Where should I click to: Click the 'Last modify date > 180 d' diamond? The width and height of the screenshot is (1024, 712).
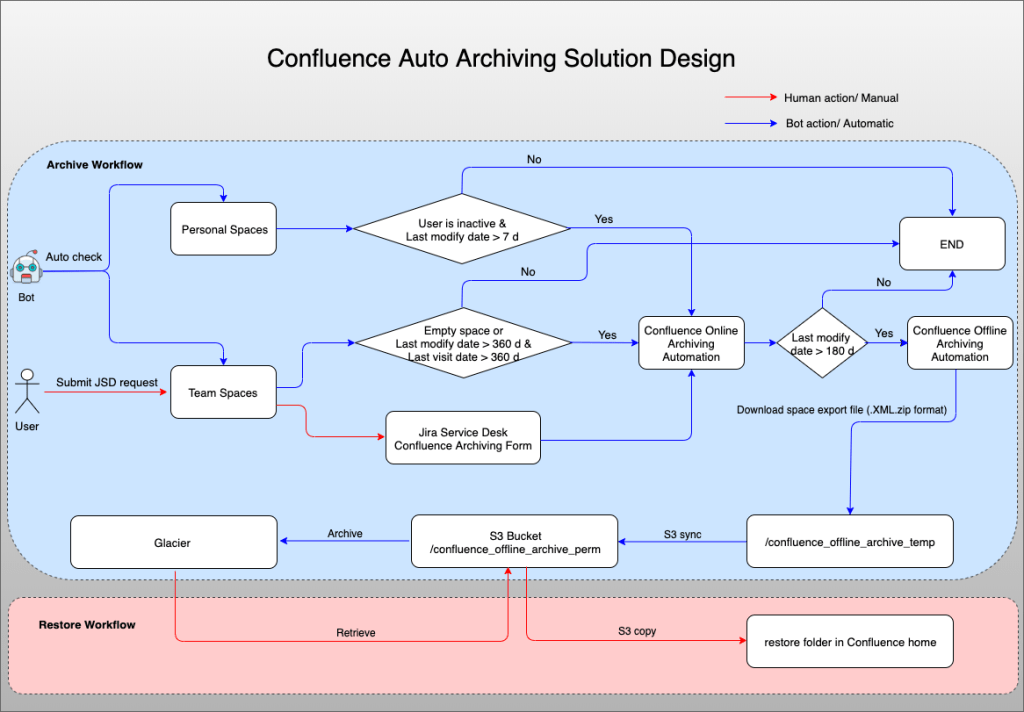821,343
